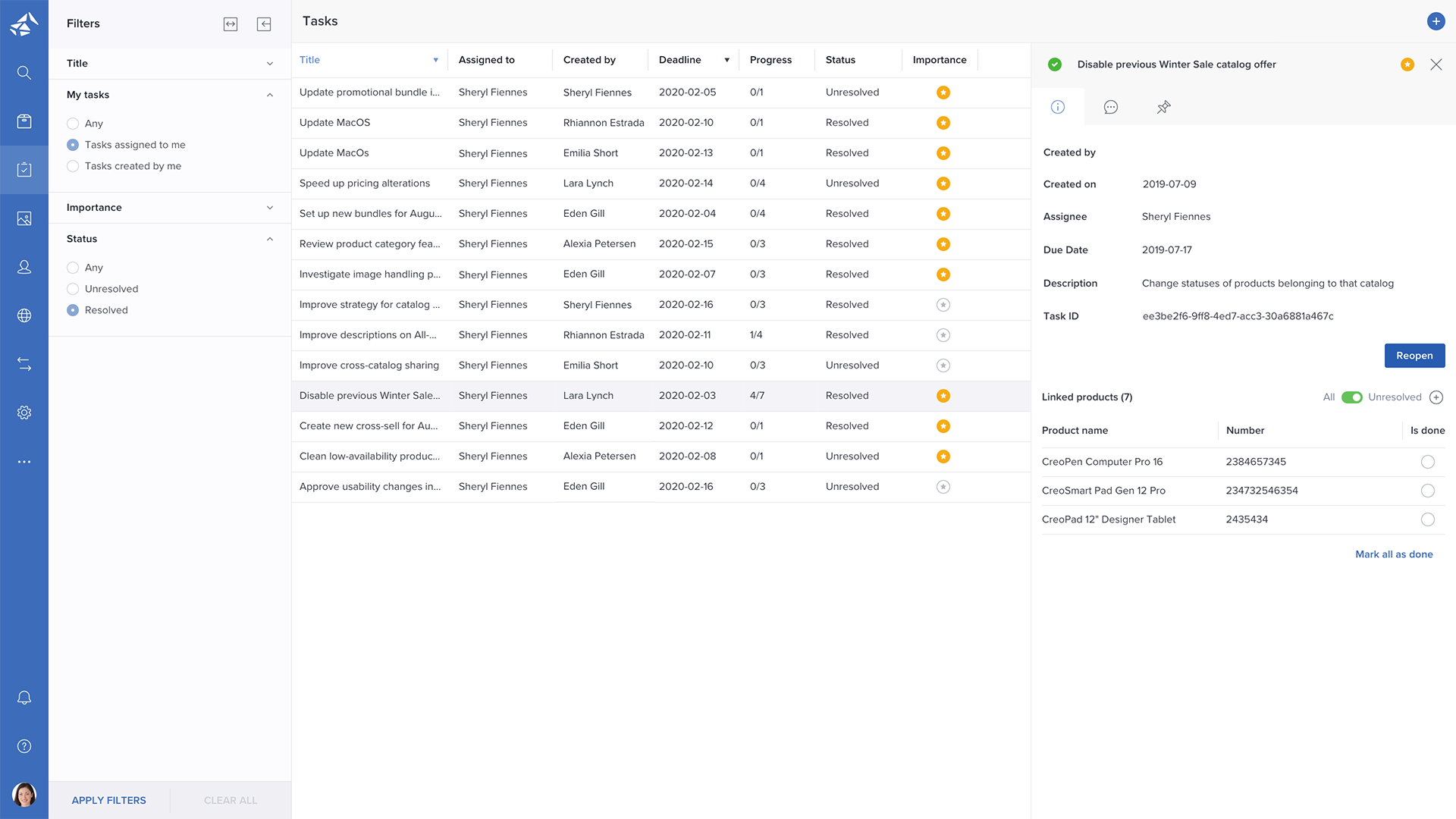Select Tasks created by me radio
1456x819 pixels.
pyautogui.click(x=73, y=166)
